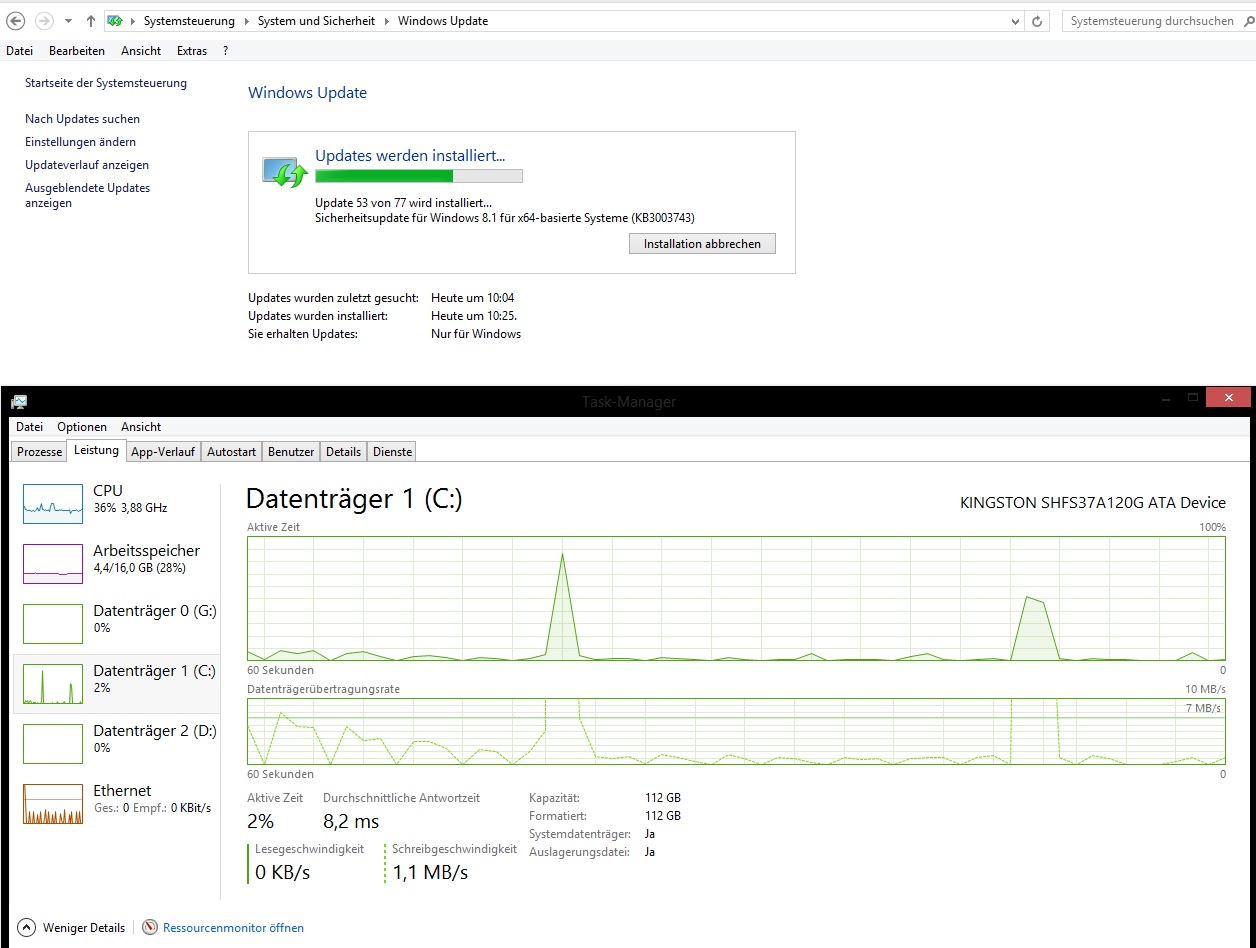Open the Task-Manager Optionen menu
Viewport: 1256px width, 948px height.
82,427
